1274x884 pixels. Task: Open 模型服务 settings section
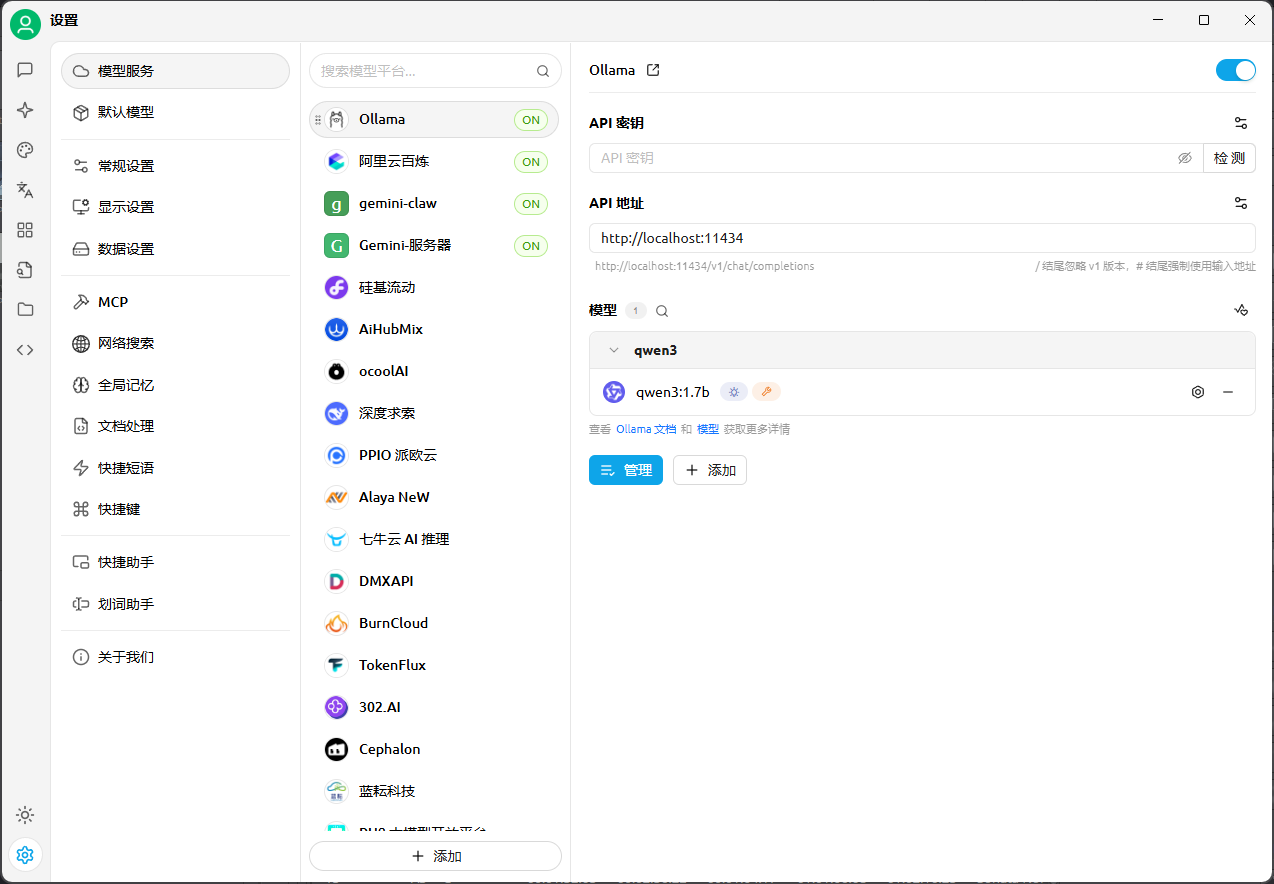point(175,71)
